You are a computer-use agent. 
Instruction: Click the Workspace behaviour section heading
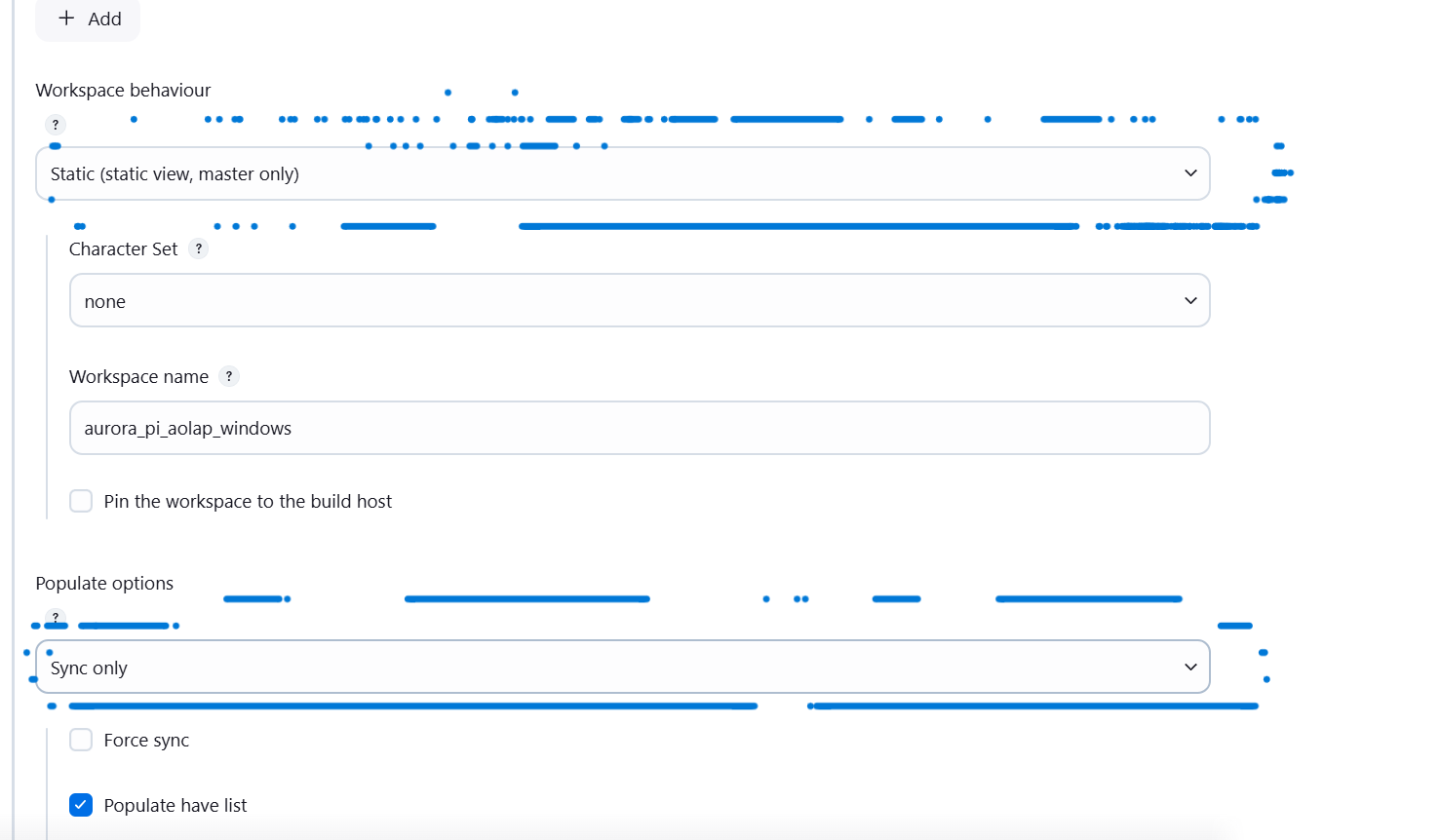coord(123,90)
